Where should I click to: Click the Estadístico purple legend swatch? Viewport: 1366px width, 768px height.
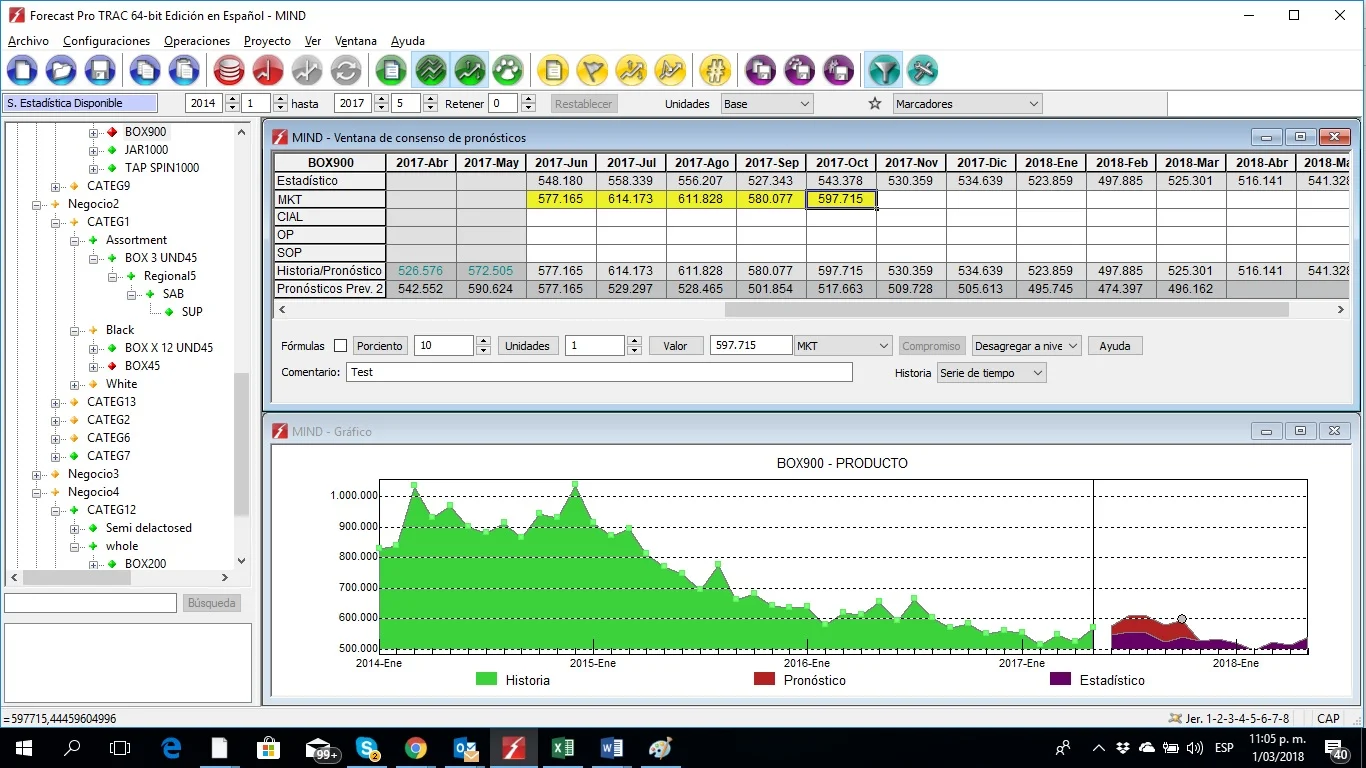1060,680
